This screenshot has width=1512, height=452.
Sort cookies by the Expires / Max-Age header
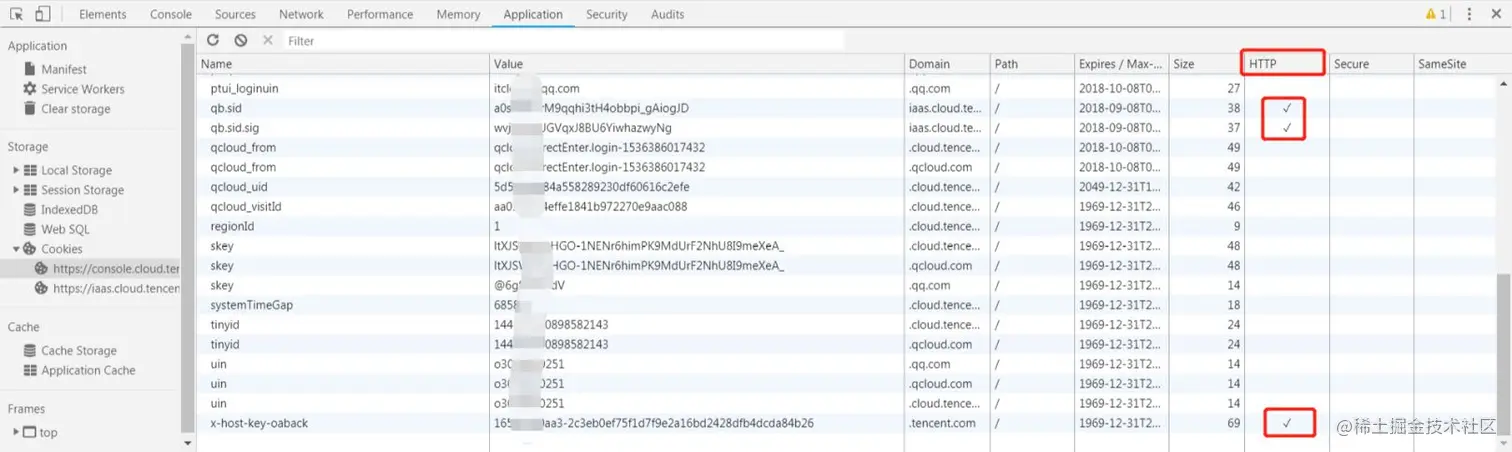point(1121,64)
